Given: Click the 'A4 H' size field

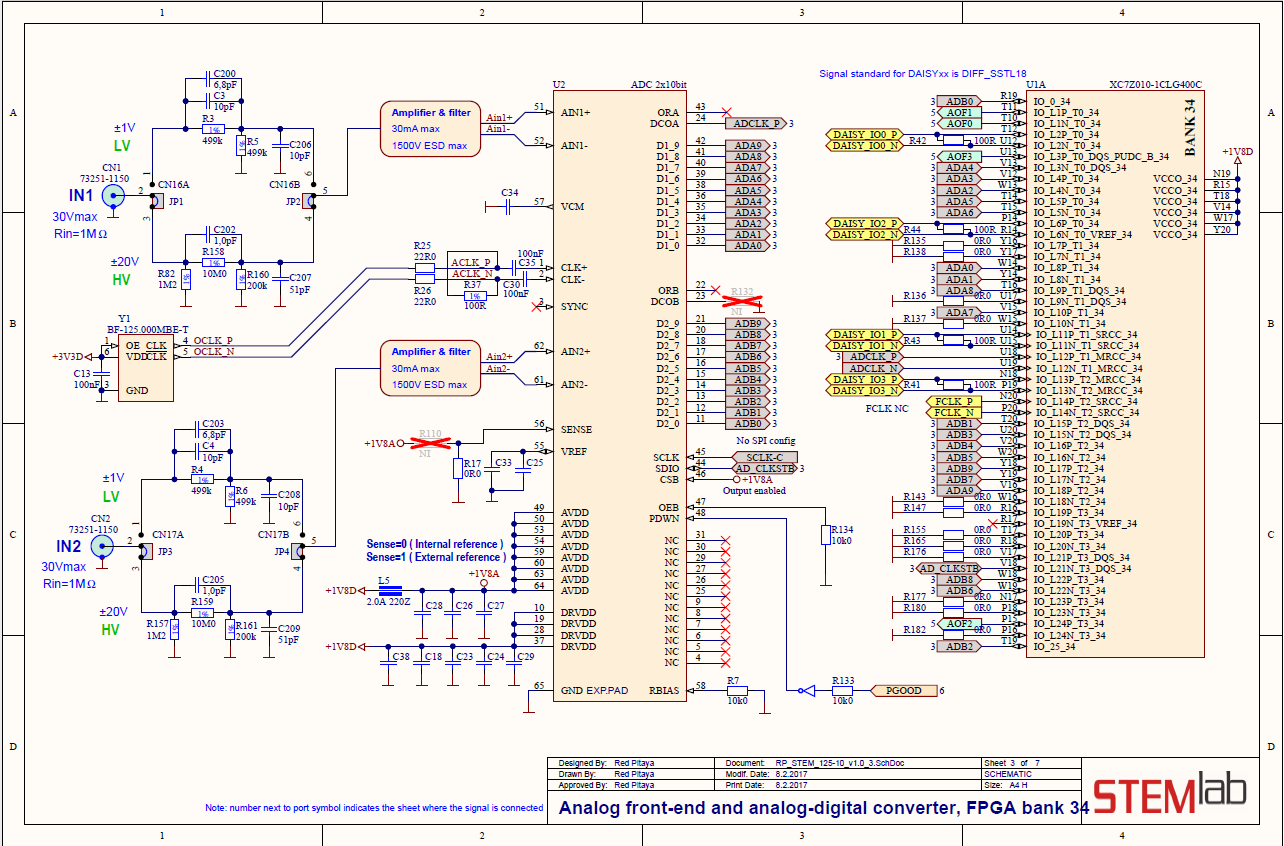Looking at the screenshot, I should point(1019,785).
